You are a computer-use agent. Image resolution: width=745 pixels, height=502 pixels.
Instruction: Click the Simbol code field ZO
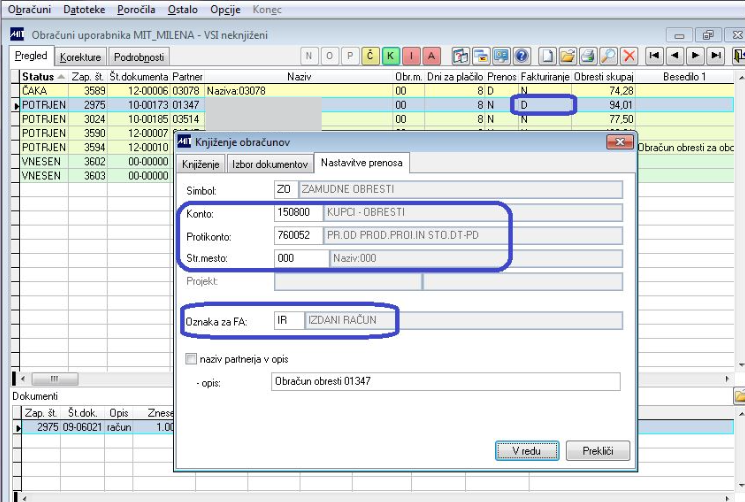(286, 189)
